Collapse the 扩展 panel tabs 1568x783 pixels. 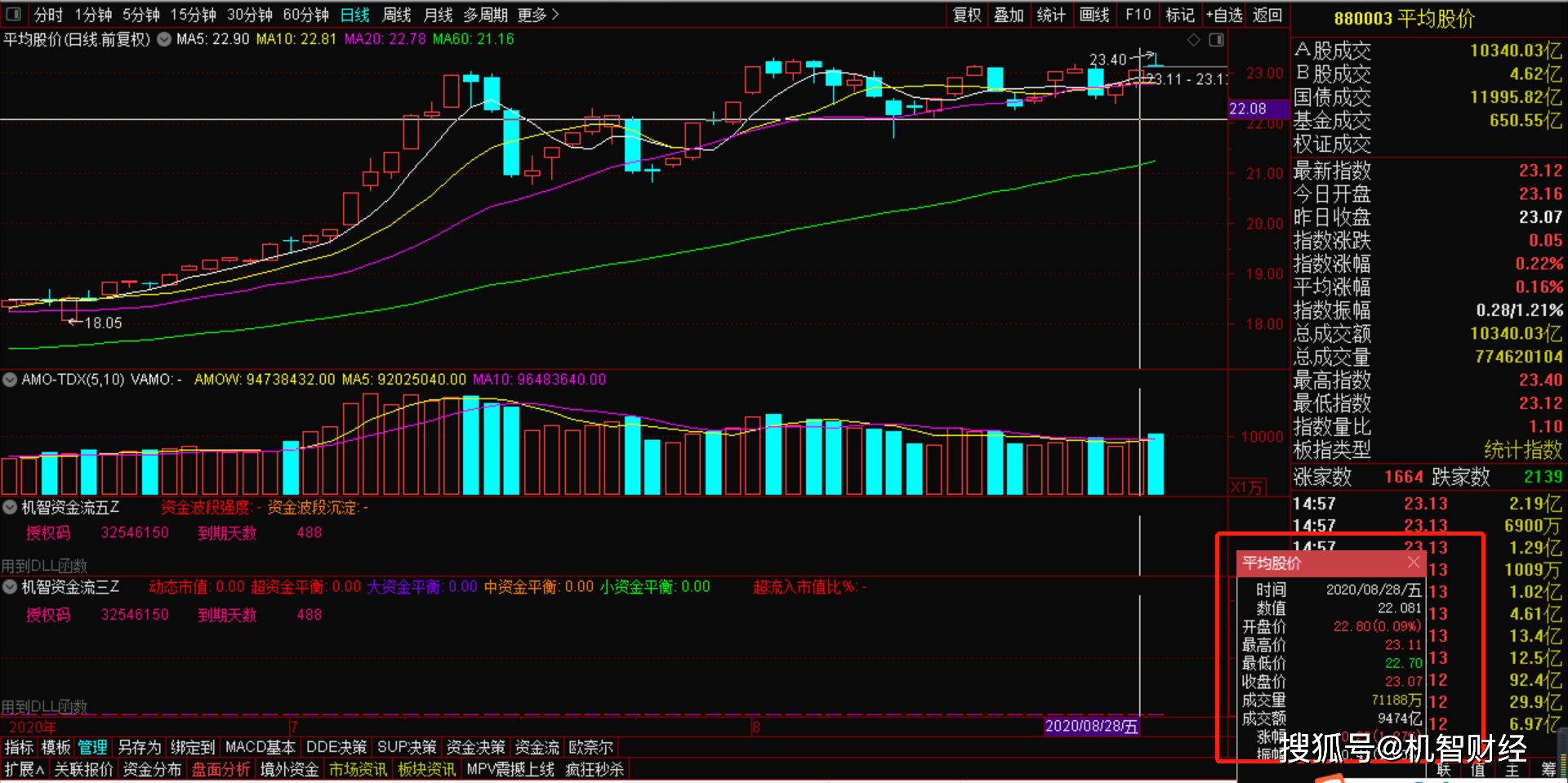coord(24,769)
